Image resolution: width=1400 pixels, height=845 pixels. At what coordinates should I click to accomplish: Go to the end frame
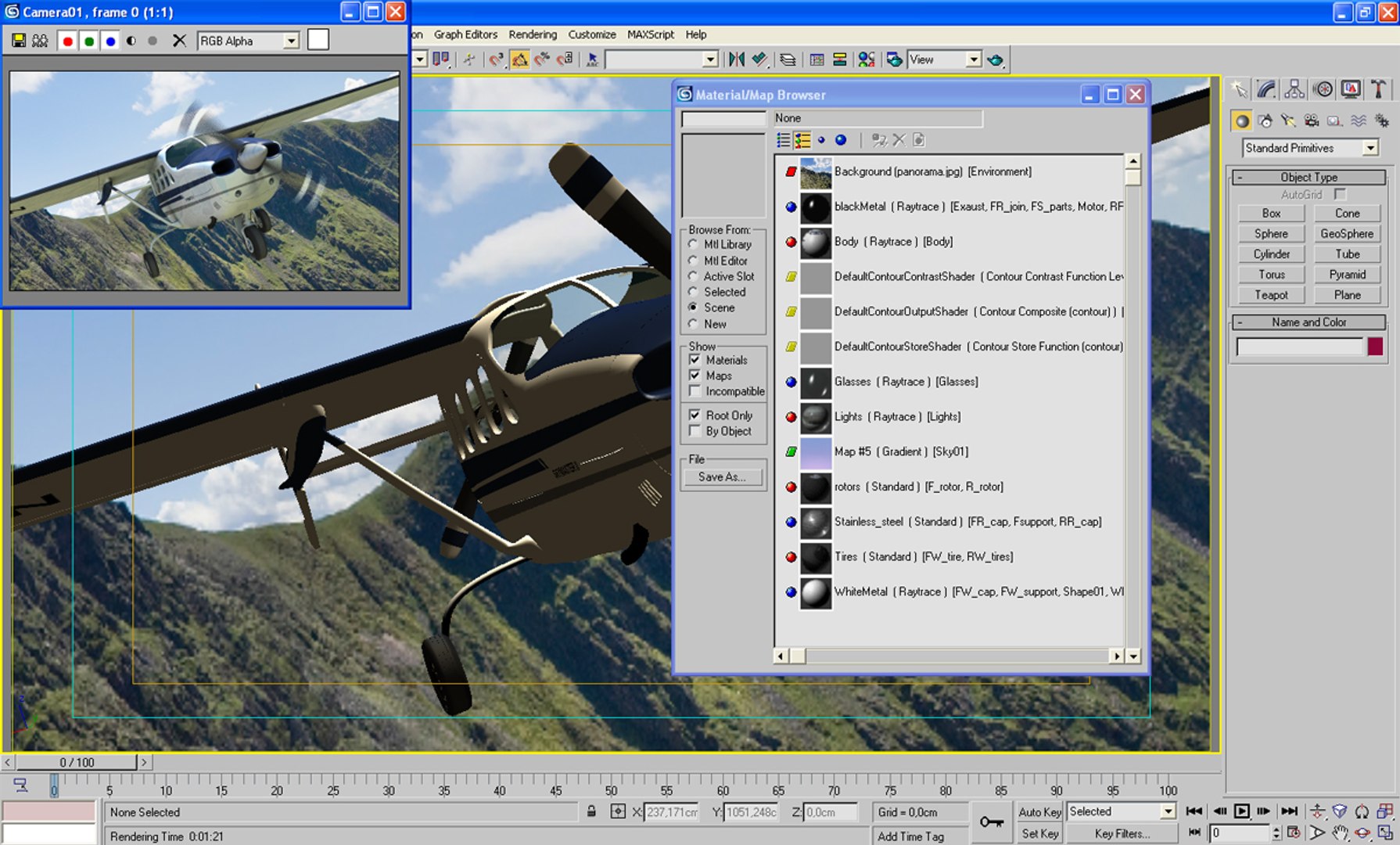[x=1289, y=811]
